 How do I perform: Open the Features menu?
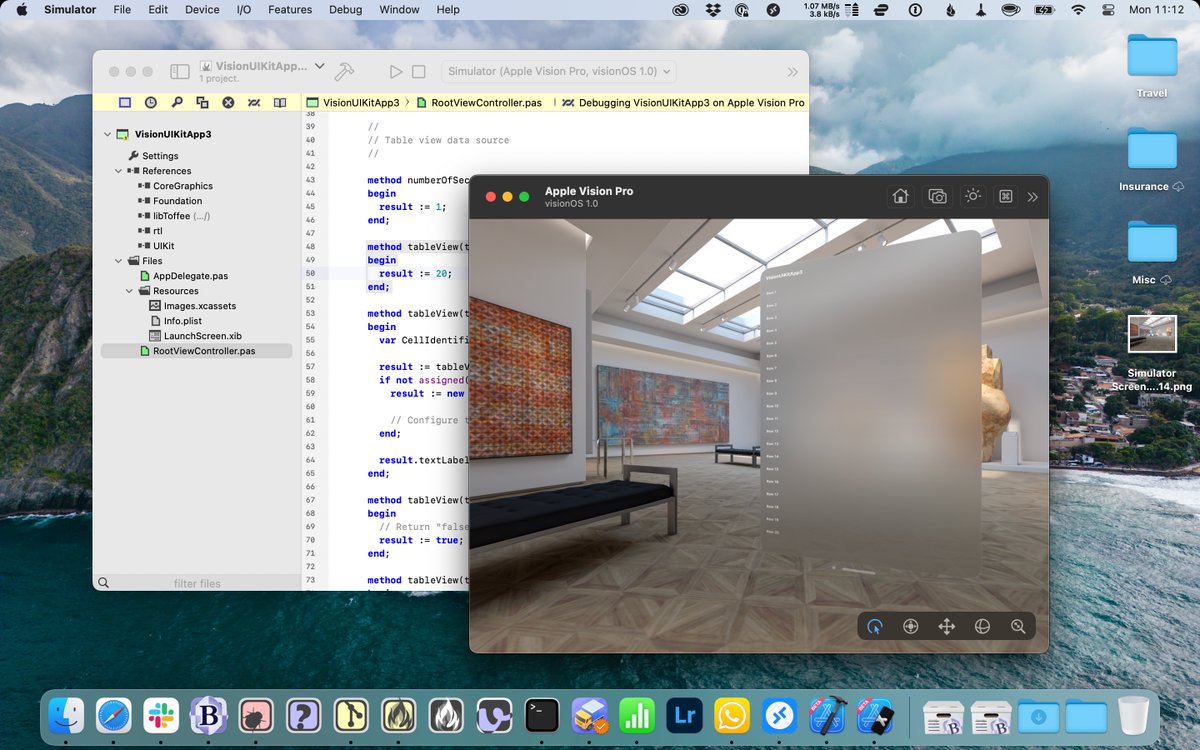pos(290,9)
